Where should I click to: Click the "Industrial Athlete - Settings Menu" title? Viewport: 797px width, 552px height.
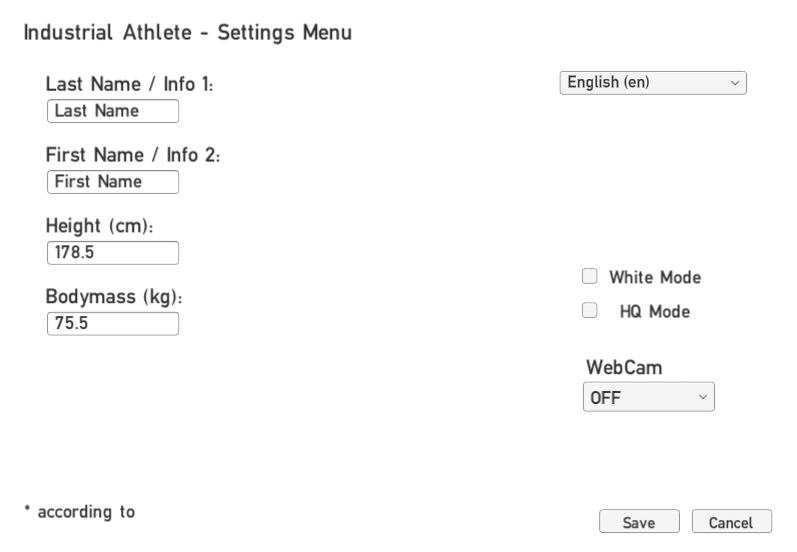click(x=188, y=33)
